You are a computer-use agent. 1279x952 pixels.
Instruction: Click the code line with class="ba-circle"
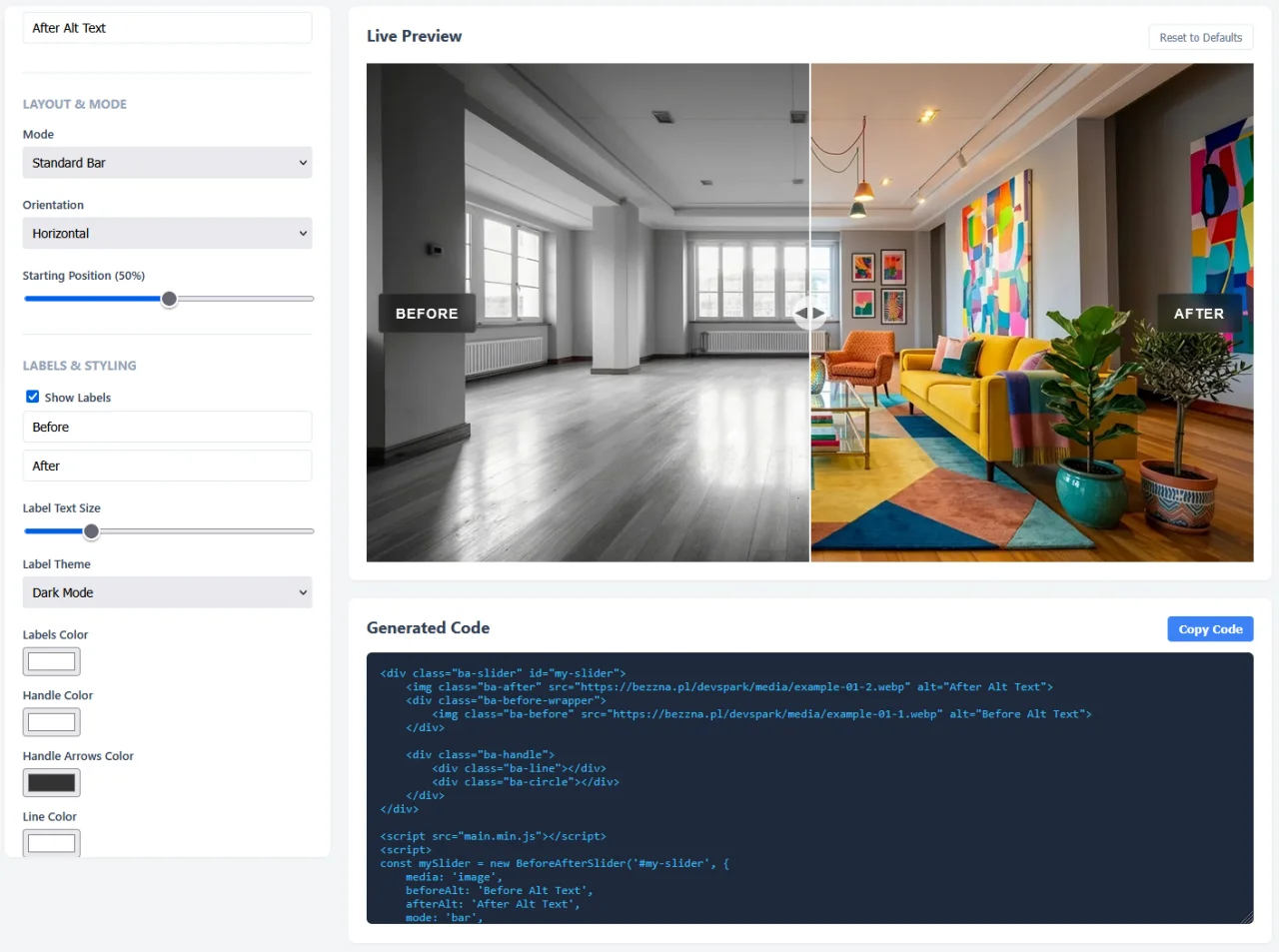(526, 782)
